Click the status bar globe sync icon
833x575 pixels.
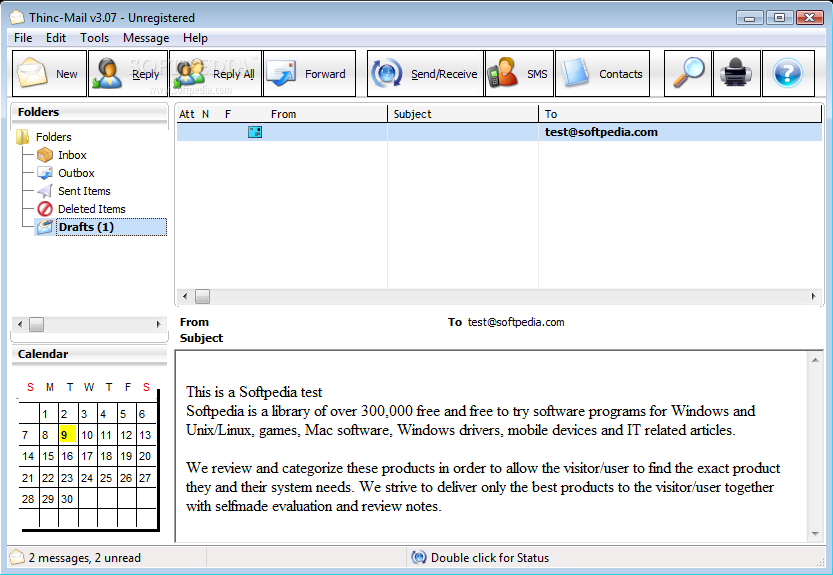coord(419,557)
